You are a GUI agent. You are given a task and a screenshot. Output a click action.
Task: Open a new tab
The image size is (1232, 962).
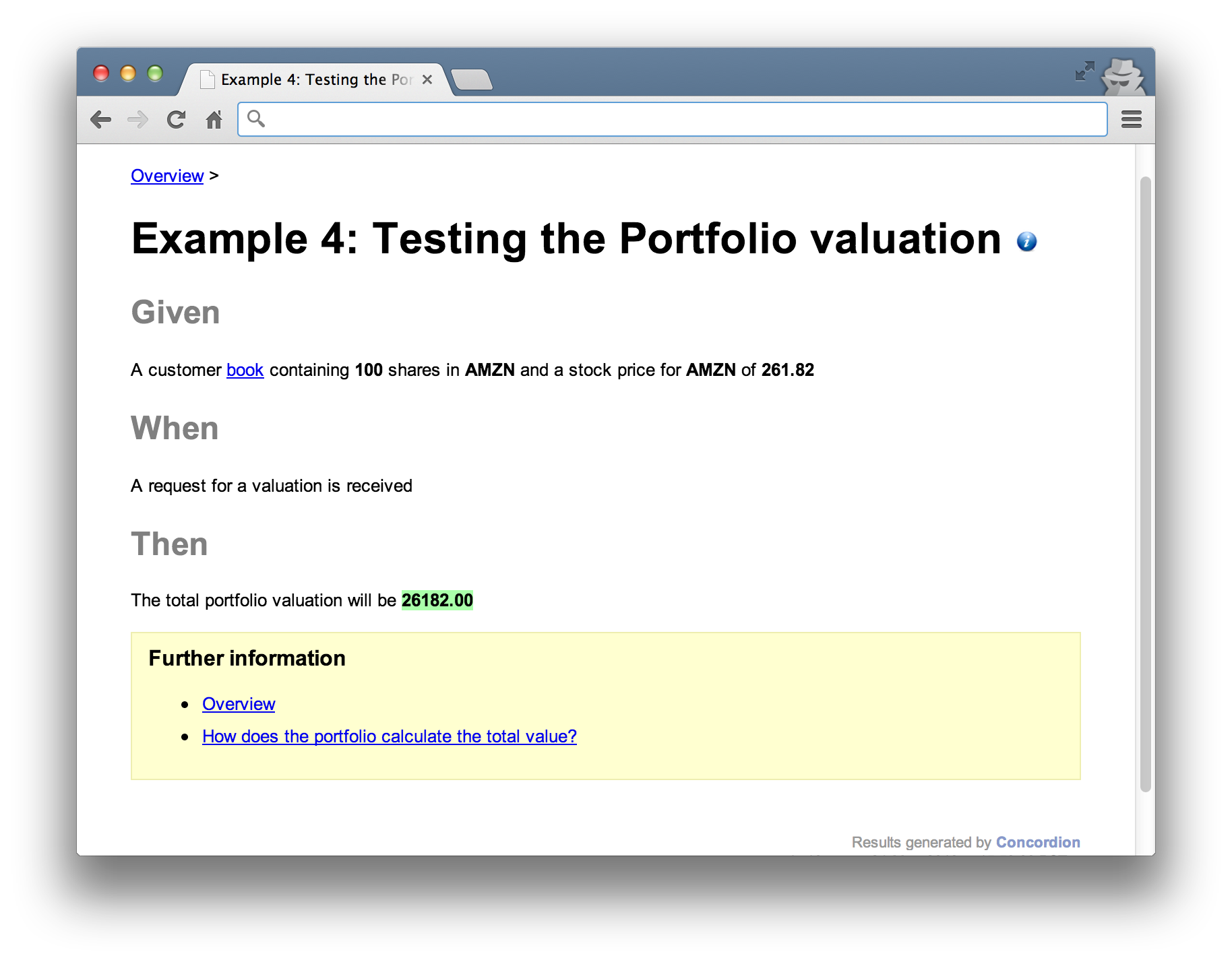click(x=472, y=80)
